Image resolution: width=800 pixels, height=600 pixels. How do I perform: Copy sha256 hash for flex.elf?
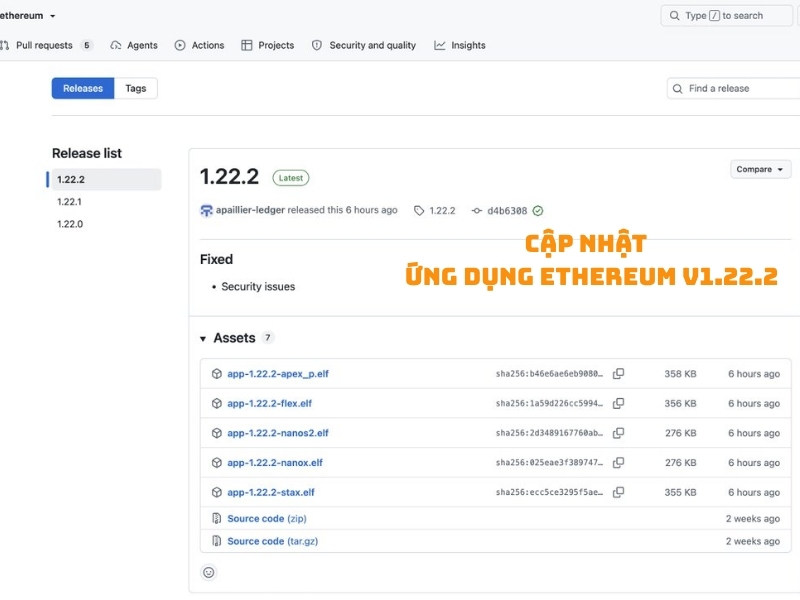click(618, 404)
